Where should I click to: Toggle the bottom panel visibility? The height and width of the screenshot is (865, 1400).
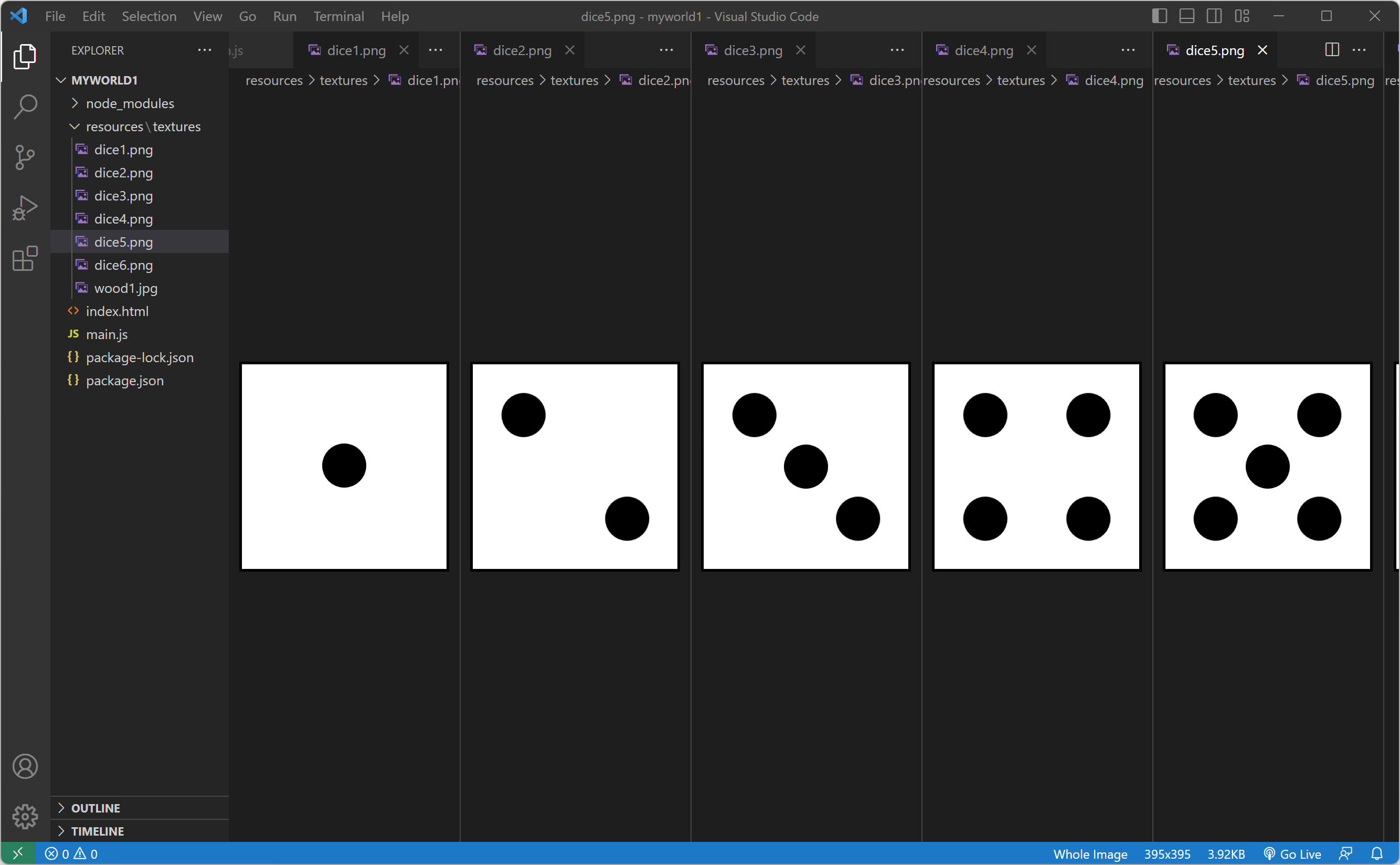click(1186, 16)
